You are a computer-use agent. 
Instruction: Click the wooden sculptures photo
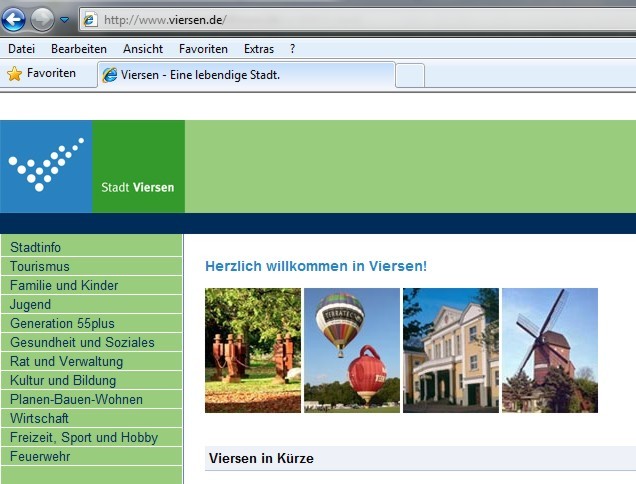[252, 350]
